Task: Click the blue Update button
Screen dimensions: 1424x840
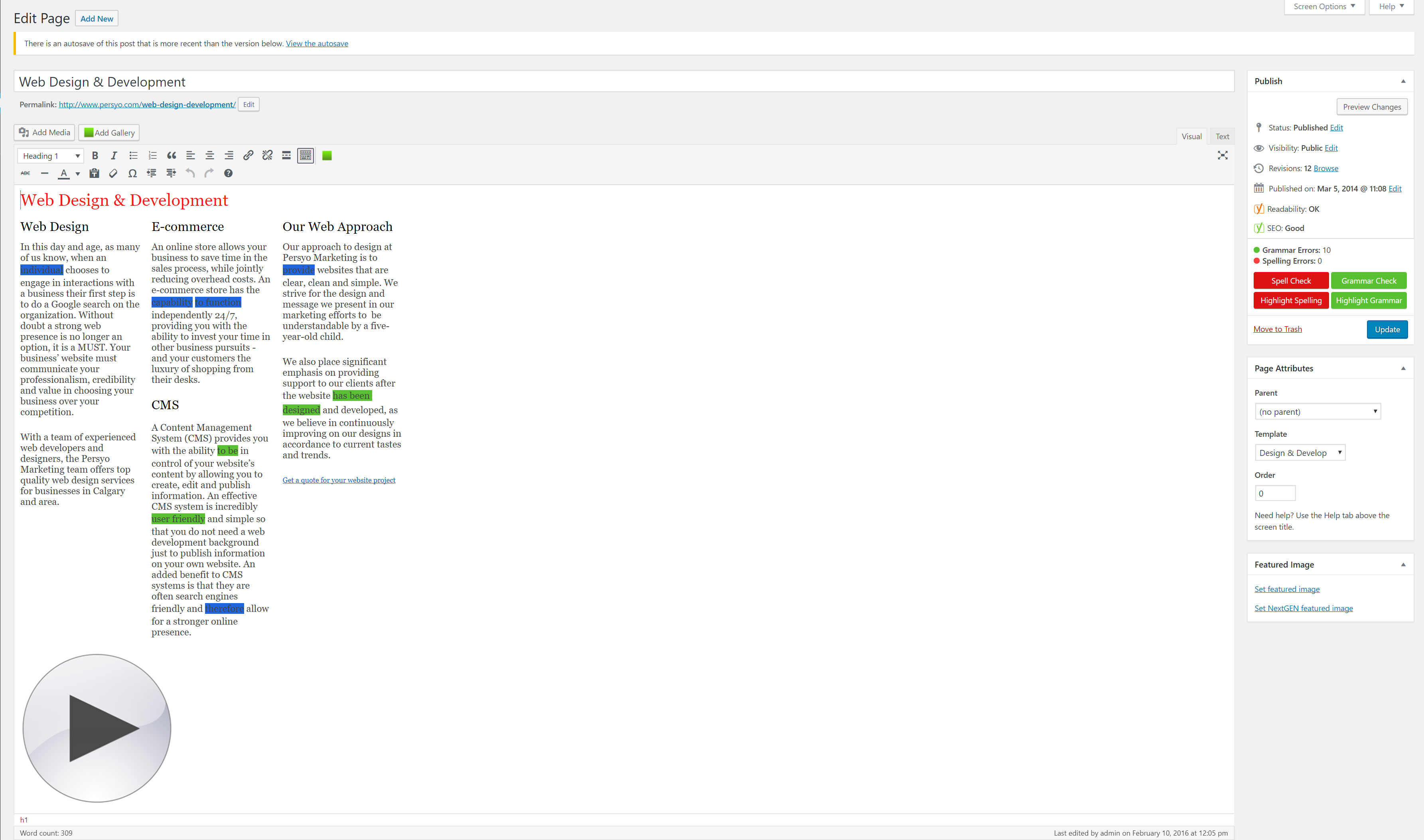Action: pos(1387,329)
